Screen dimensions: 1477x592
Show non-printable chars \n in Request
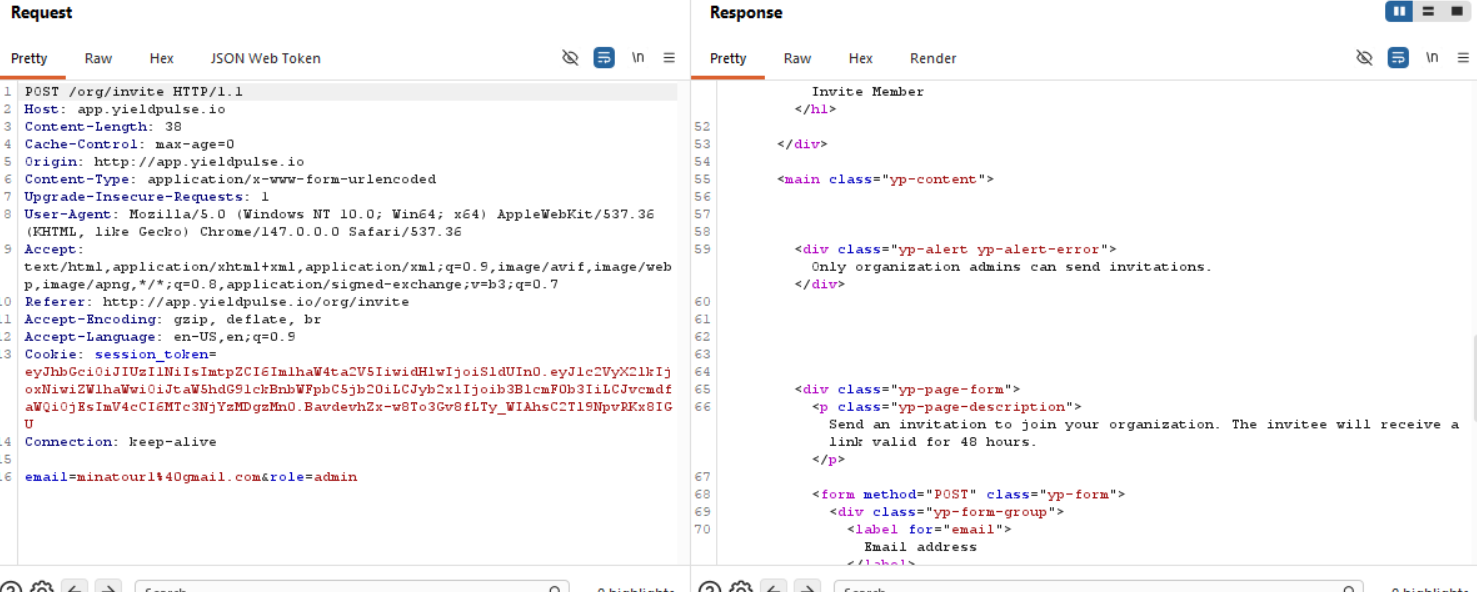coord(638,58)
